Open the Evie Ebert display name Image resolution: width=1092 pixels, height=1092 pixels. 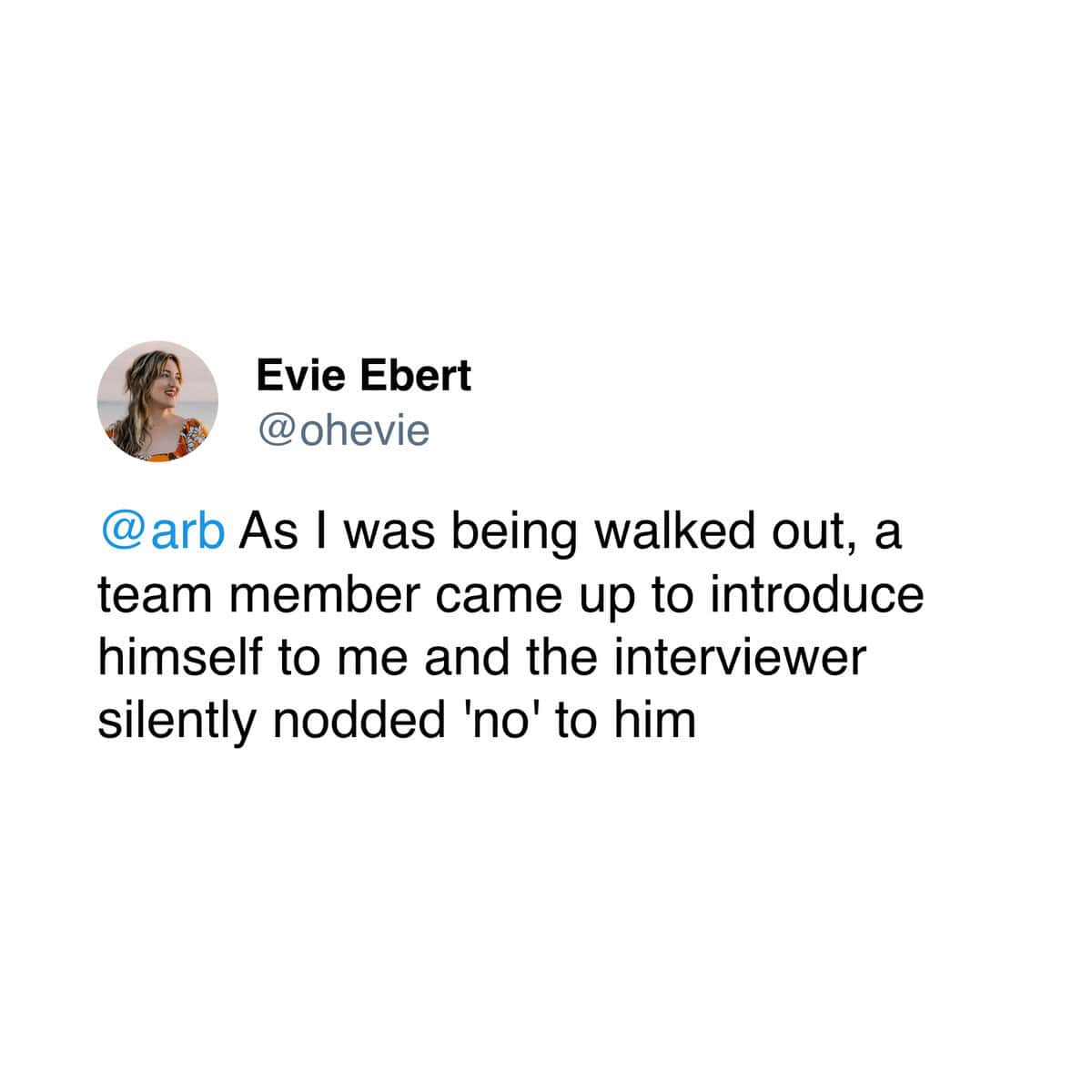tap(364, 376)
